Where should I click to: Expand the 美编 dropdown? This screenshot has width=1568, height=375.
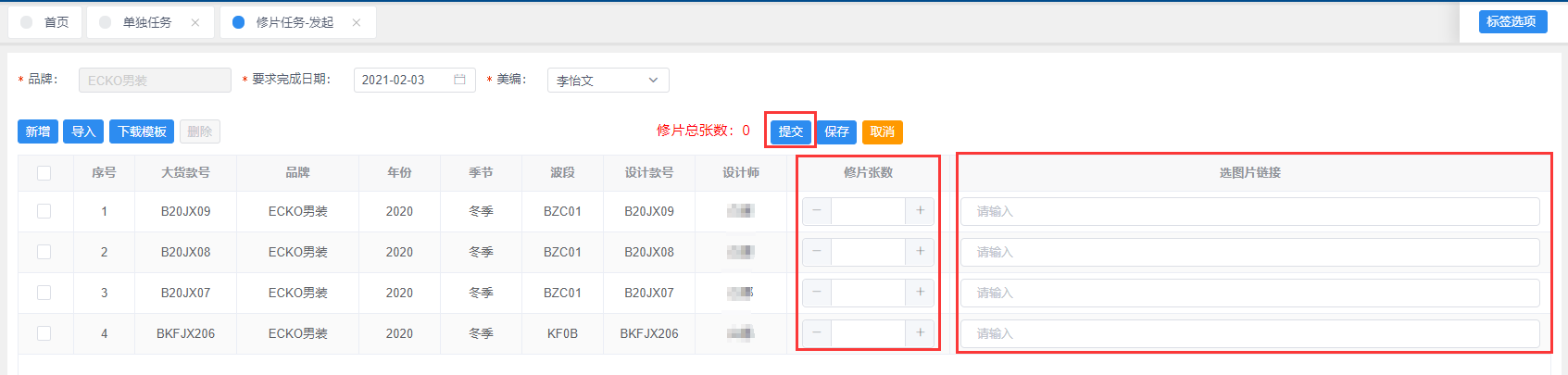[x=608, y=81]
